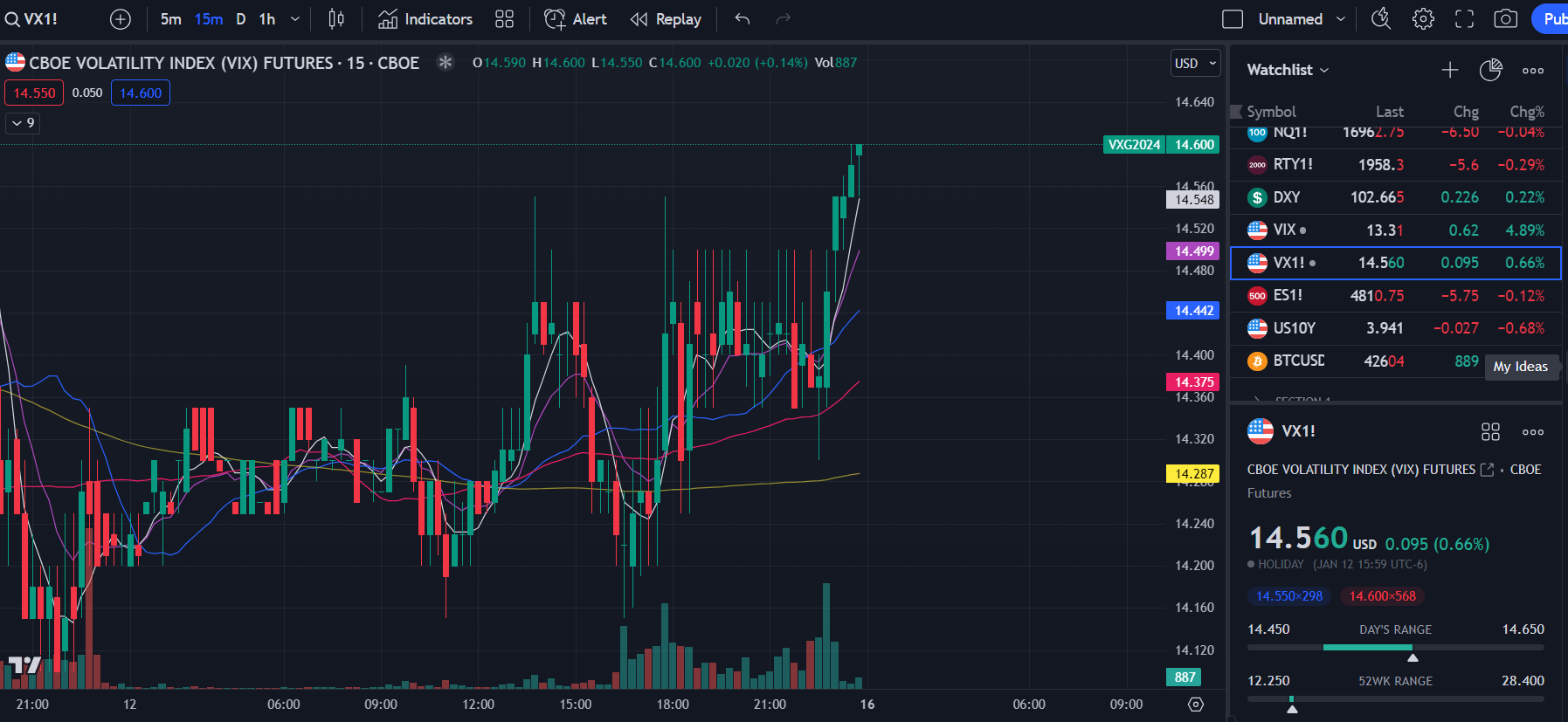
Task: Select the 15m timeframe
Action: coord(208,19)
